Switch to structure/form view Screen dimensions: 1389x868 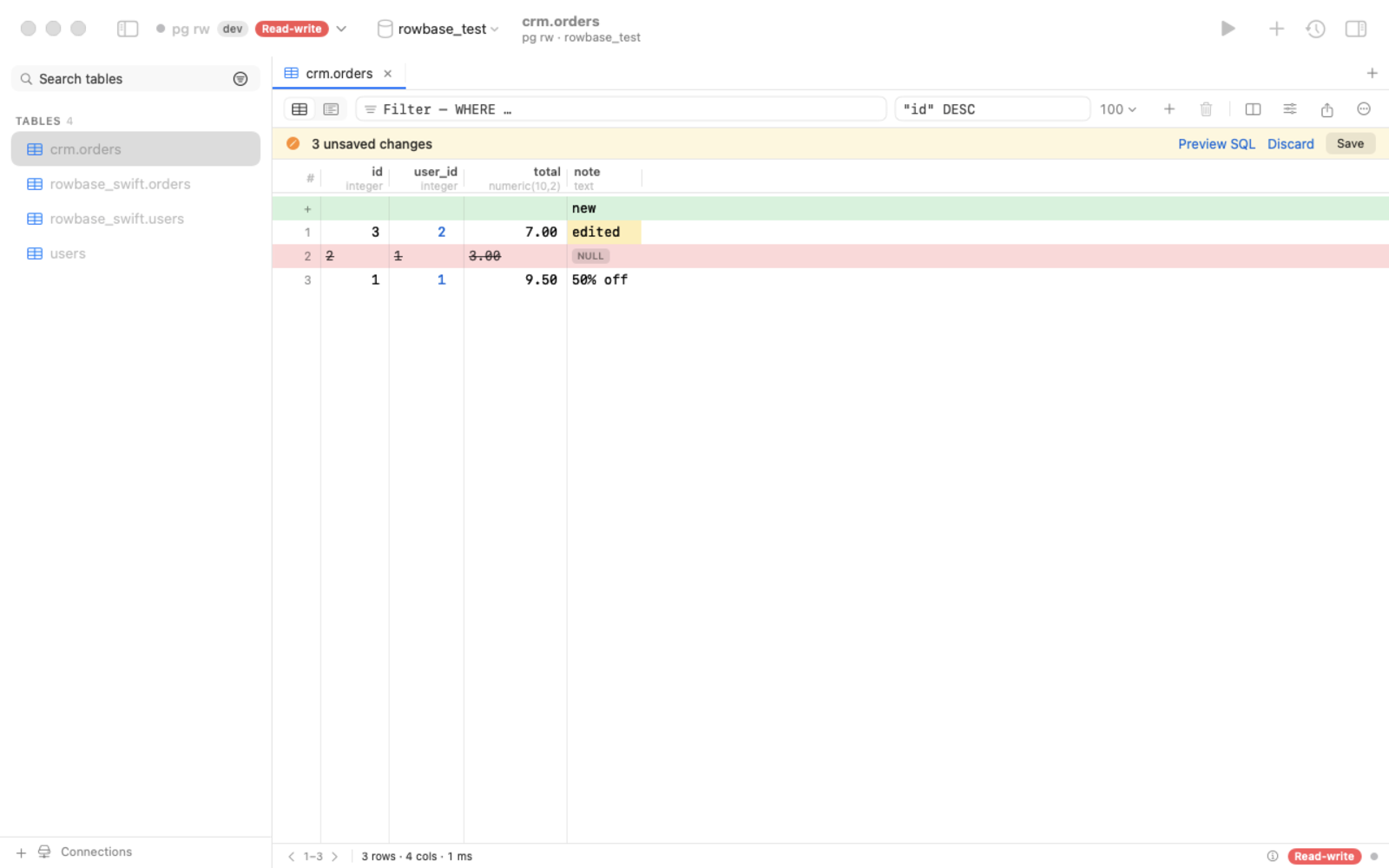(x=331, y=109)
